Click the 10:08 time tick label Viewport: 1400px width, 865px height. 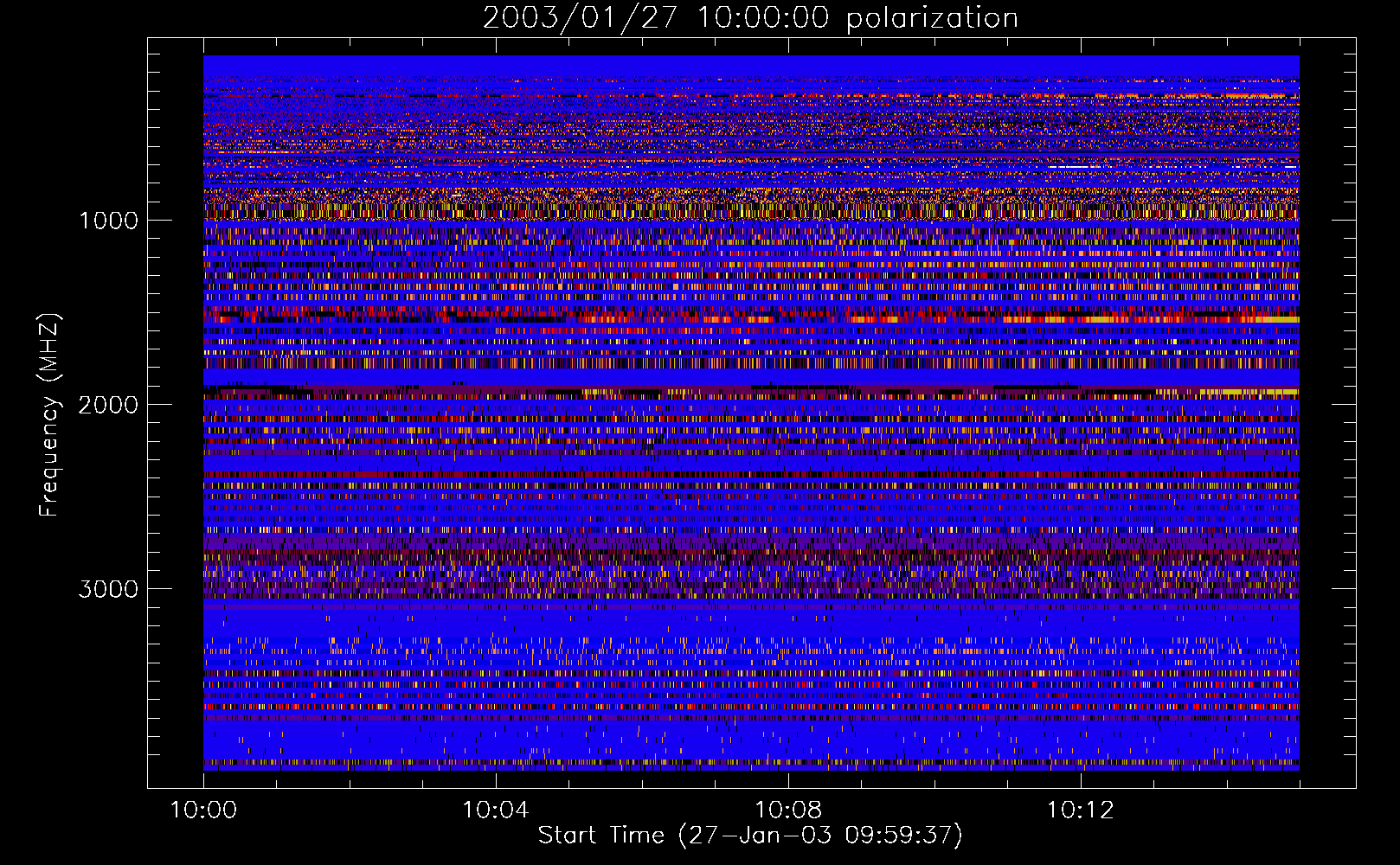pos(788,811)
